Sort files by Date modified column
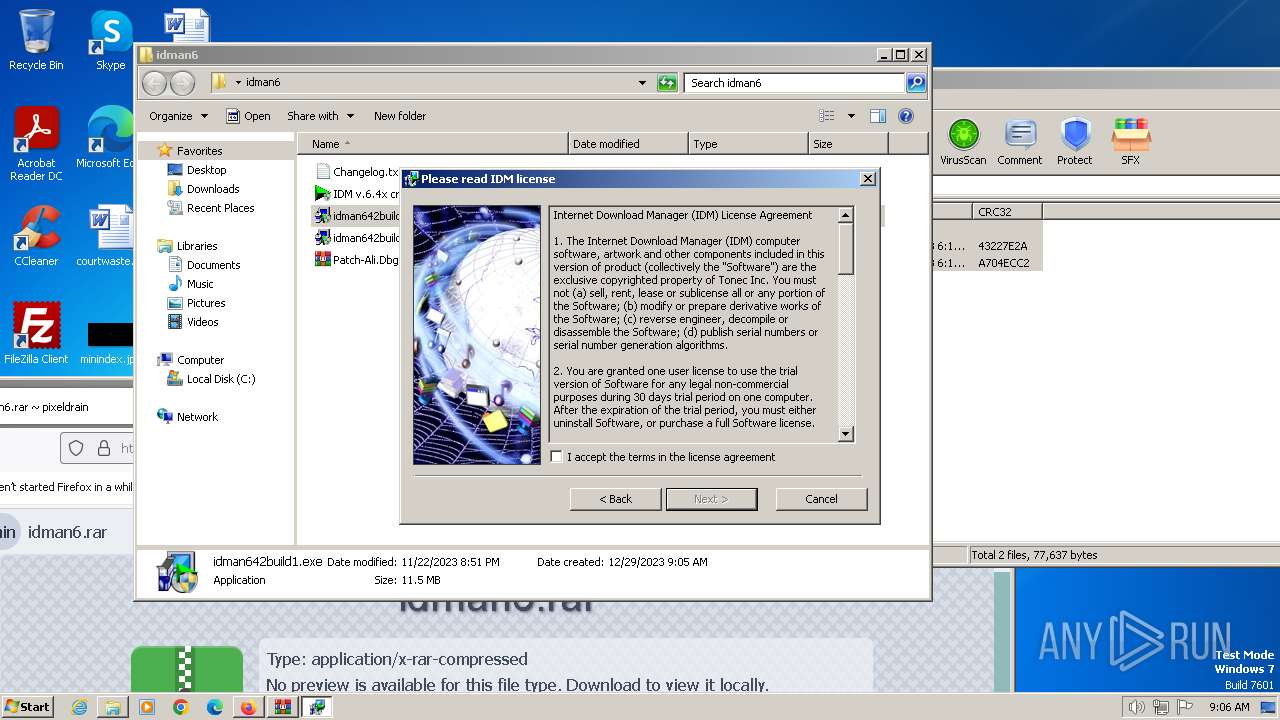Screen dimensions: 1280x720 (628, 144)
